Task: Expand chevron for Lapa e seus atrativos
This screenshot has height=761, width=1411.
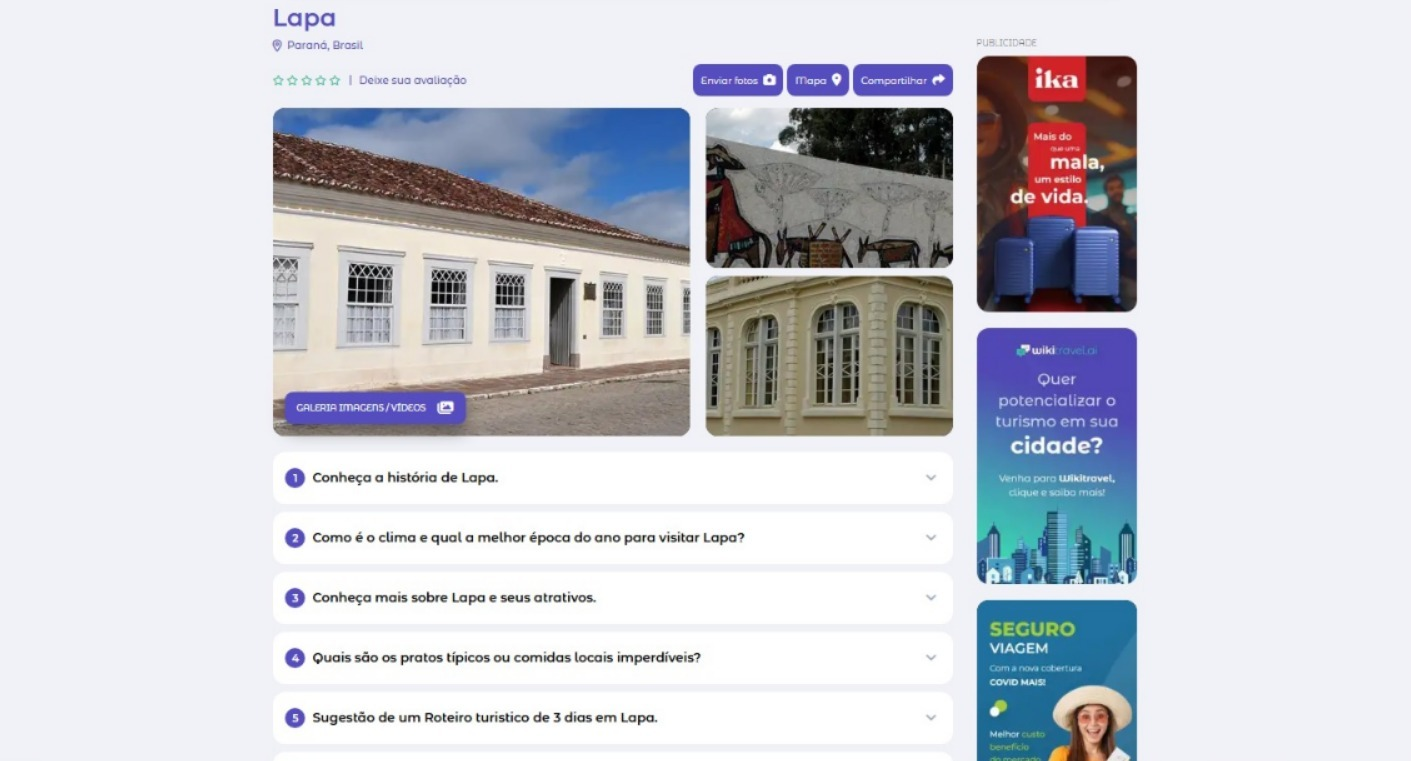Action: tap(931, 598)
